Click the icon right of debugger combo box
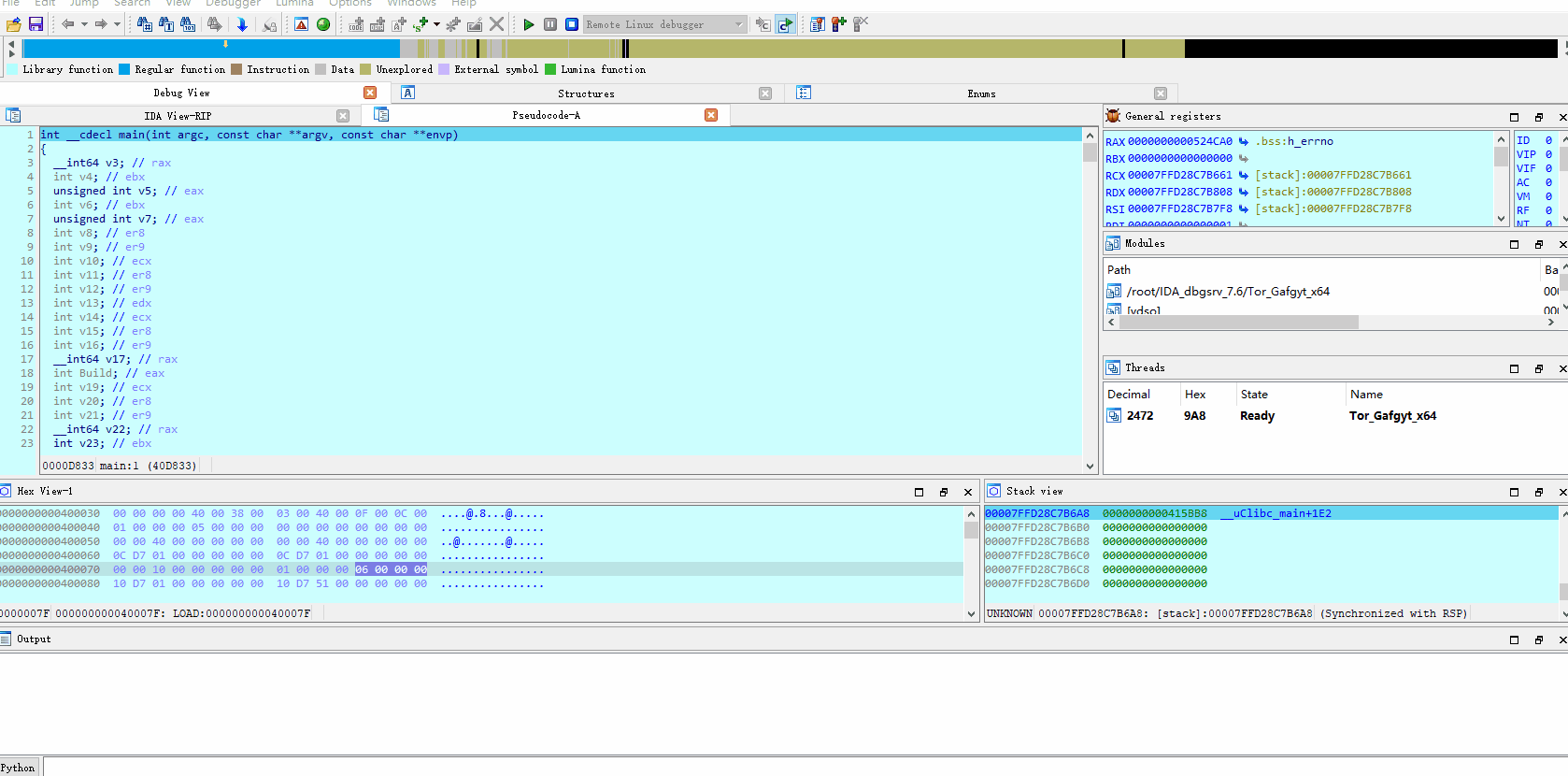 [x=763, y=24]
